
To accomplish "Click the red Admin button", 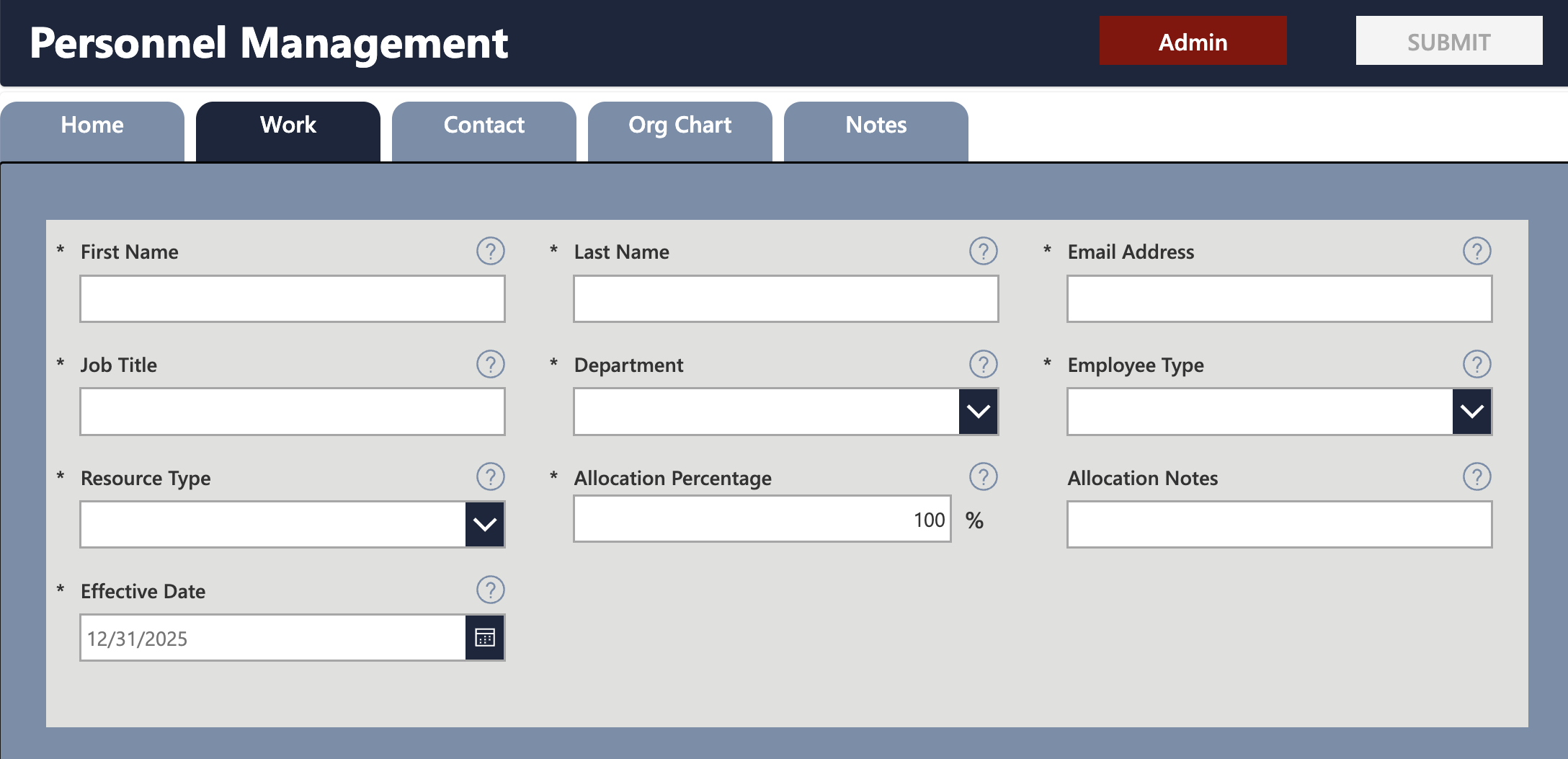I will [x=1193, y=41].
